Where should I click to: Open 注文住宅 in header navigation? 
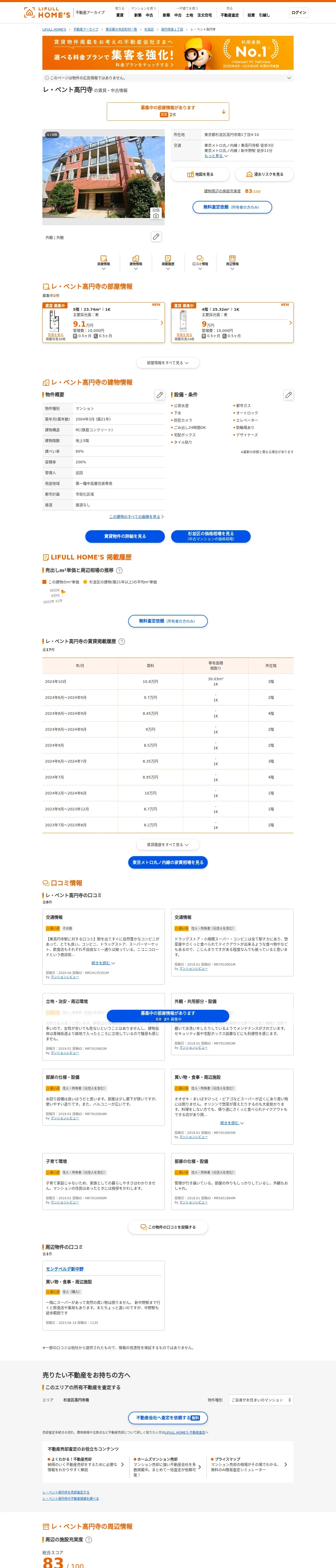point(205,15)
